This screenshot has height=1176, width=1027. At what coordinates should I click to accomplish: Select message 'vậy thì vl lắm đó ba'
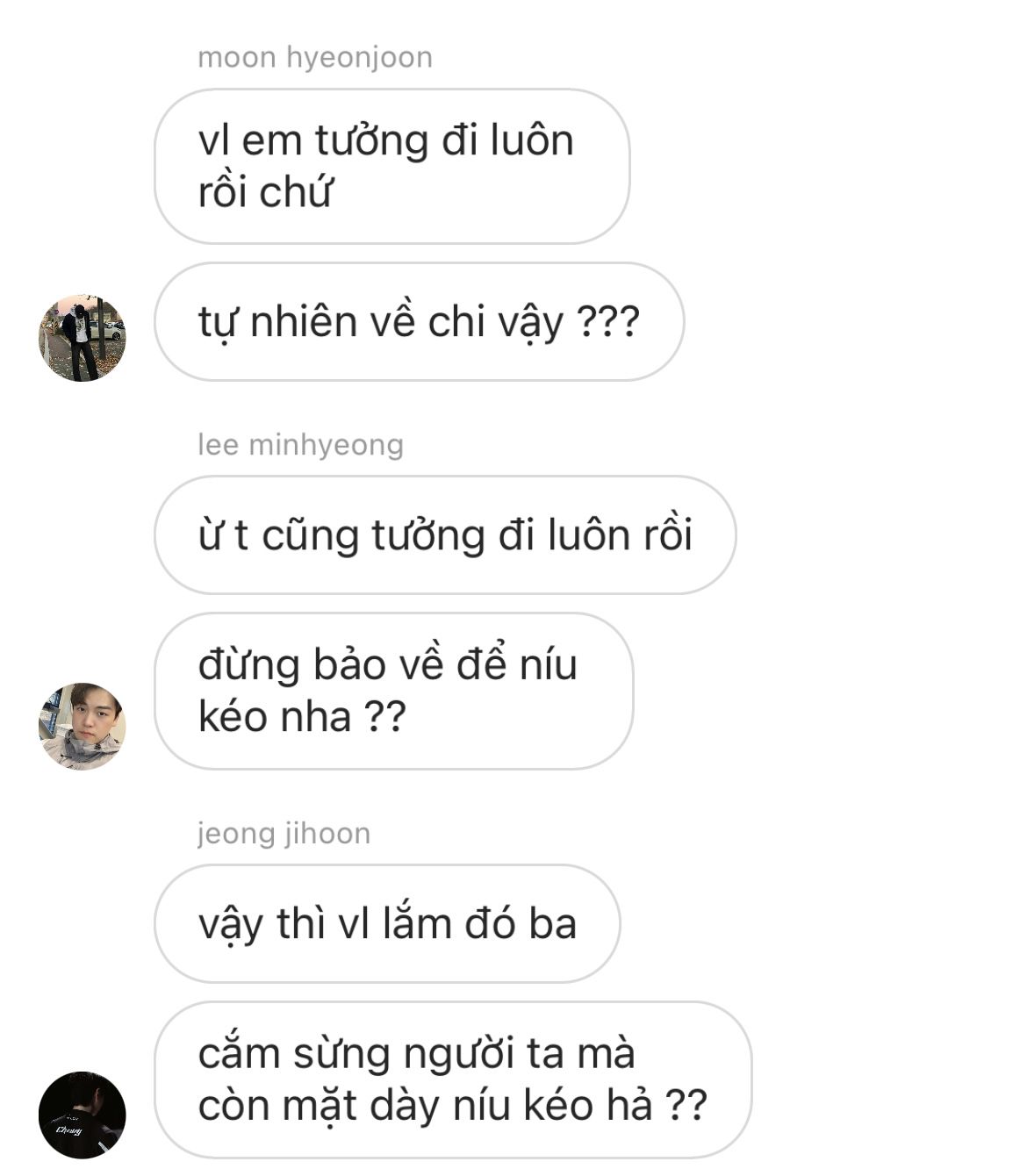(x=387, y=923)
